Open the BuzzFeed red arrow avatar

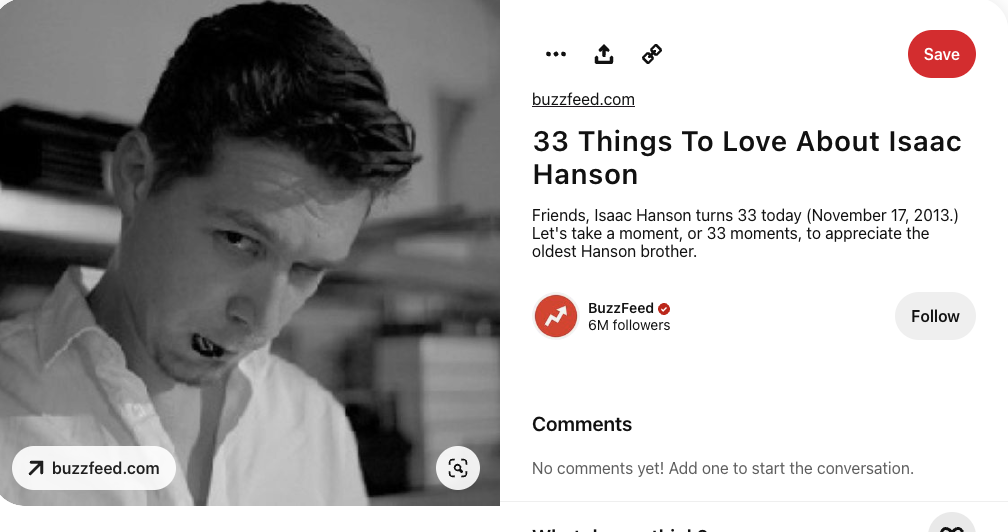point(555,316)
